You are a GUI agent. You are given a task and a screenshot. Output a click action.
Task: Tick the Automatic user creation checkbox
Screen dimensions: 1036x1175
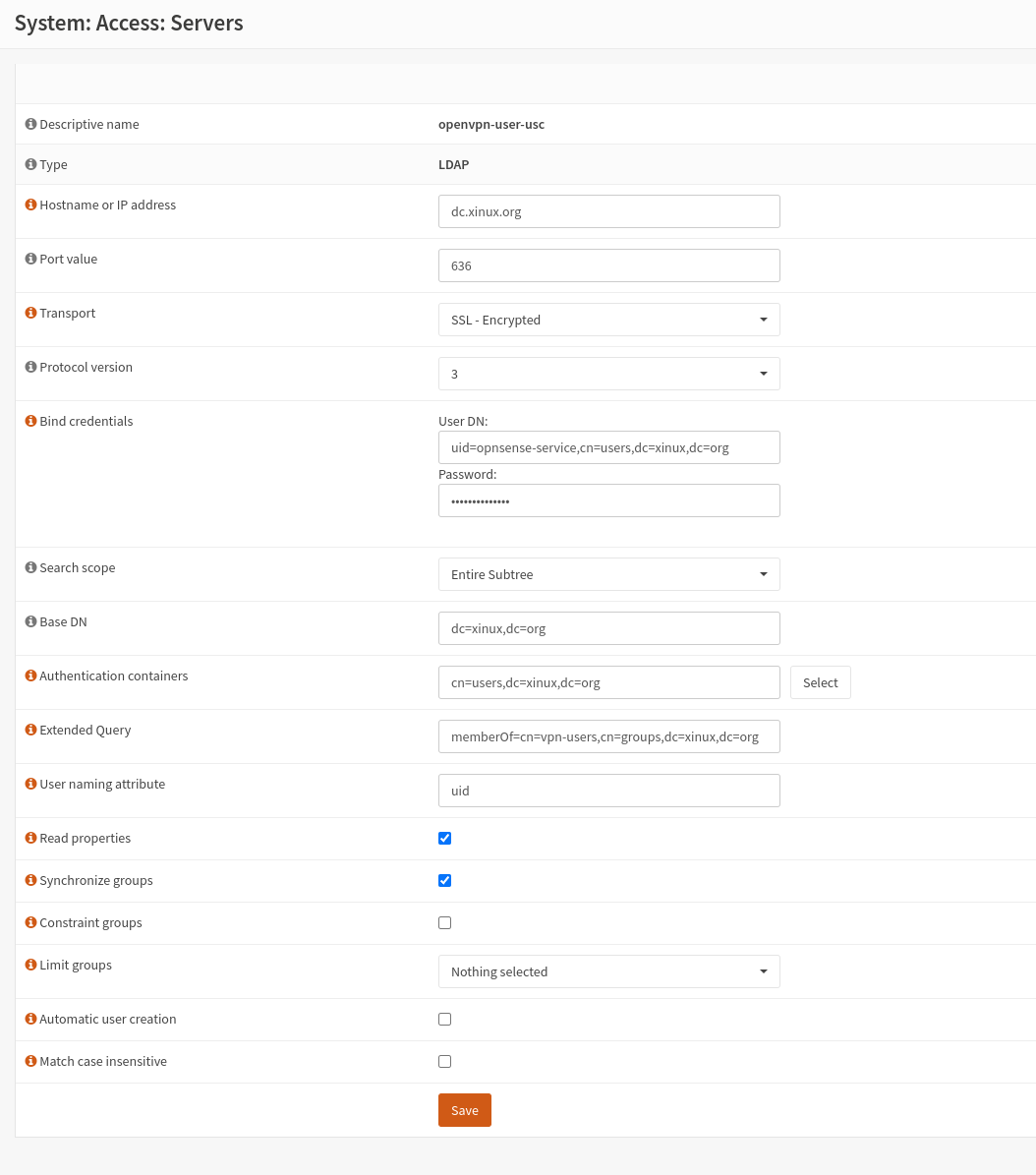coord(444,1020)
